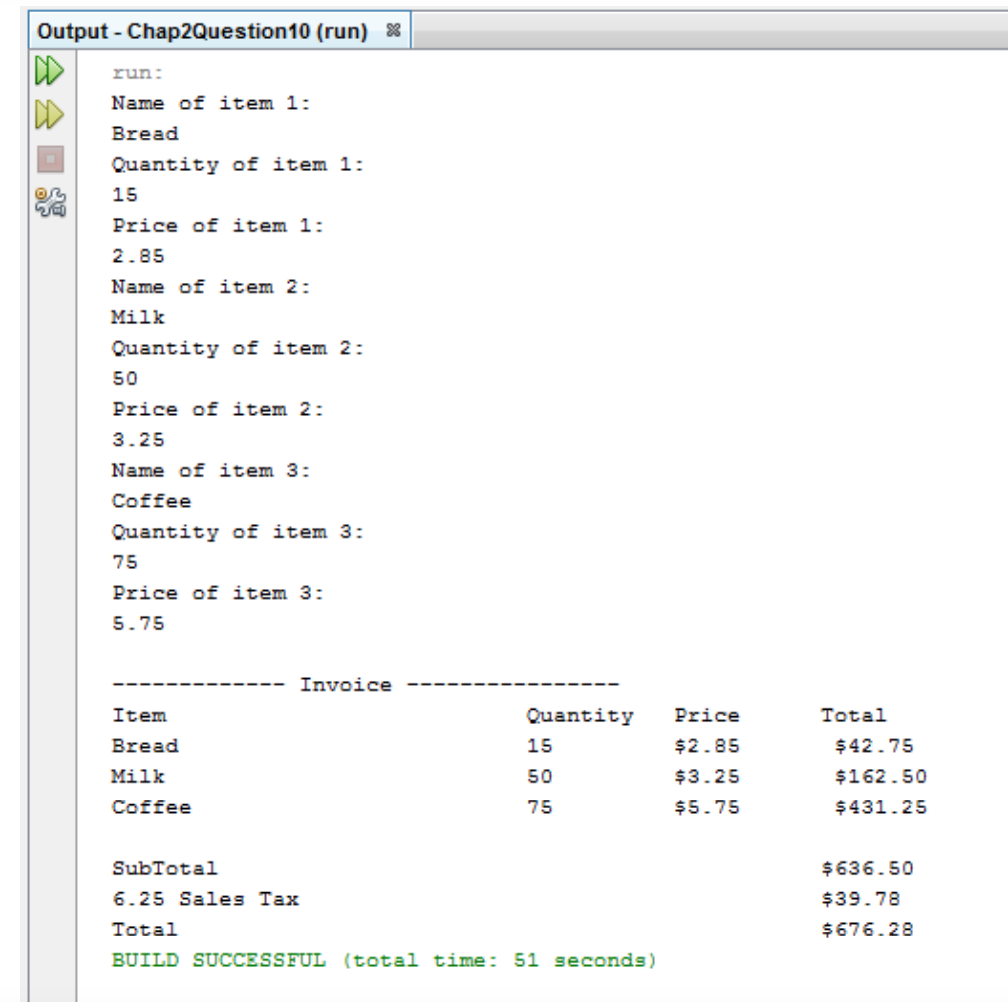
Task: Place cursor inside the output console area
Action: (500, 500)
